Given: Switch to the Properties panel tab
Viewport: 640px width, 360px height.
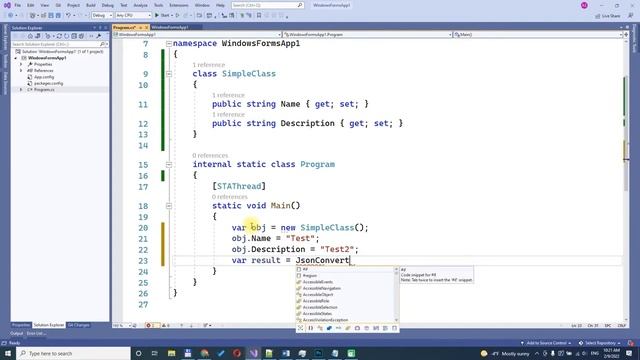Looking at the screenshot, I should (x=21, y=325).
